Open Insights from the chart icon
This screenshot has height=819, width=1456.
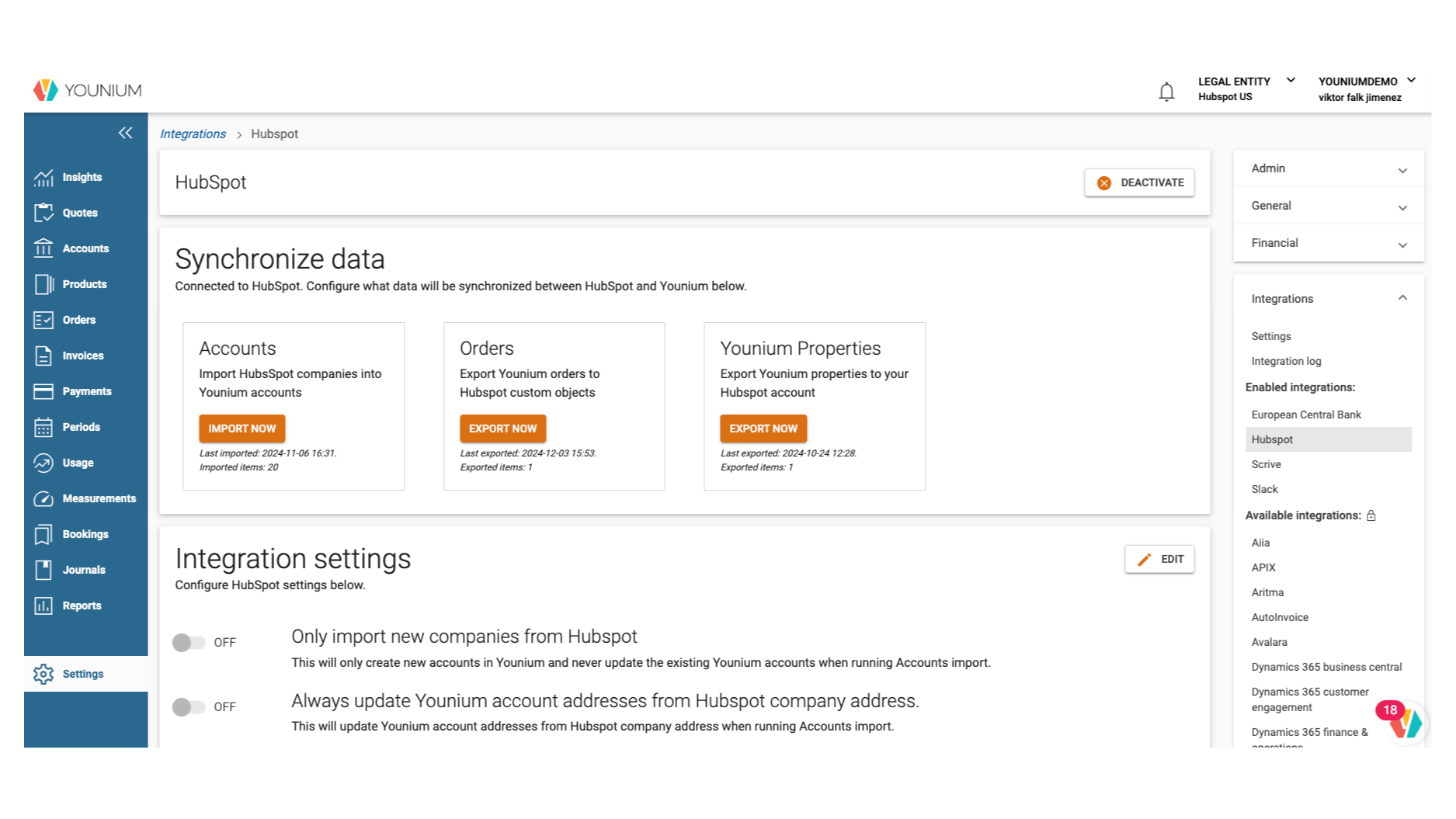pyautogui.click(x=43, y=177)
